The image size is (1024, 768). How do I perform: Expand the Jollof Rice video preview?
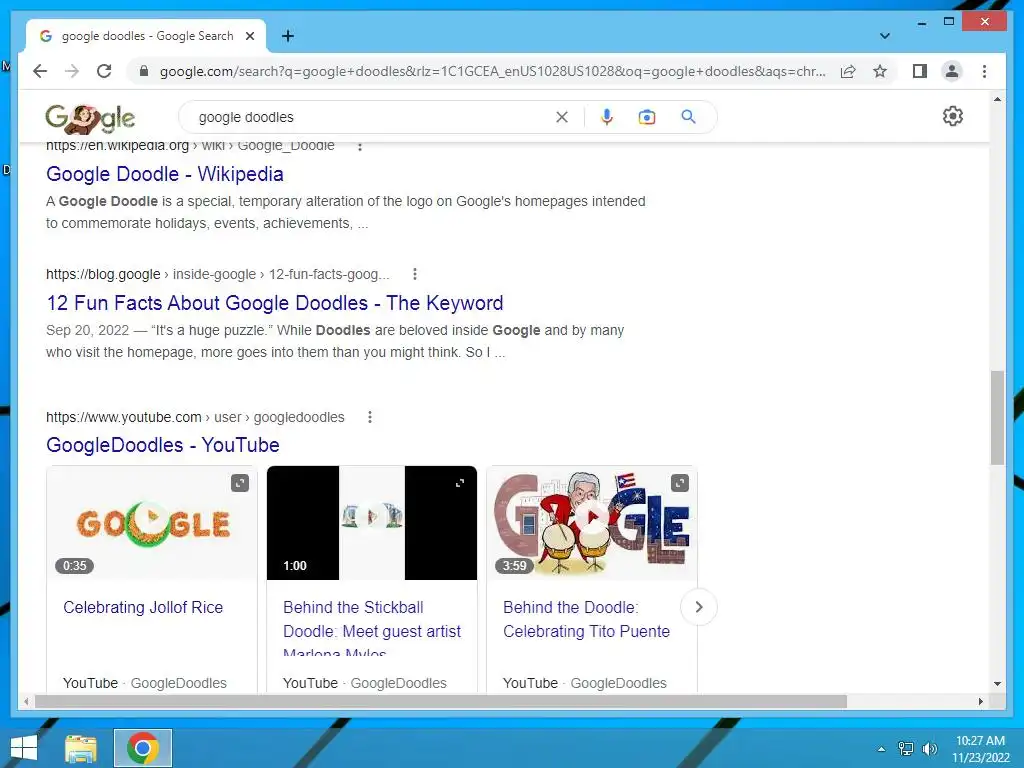pos(240,483)
